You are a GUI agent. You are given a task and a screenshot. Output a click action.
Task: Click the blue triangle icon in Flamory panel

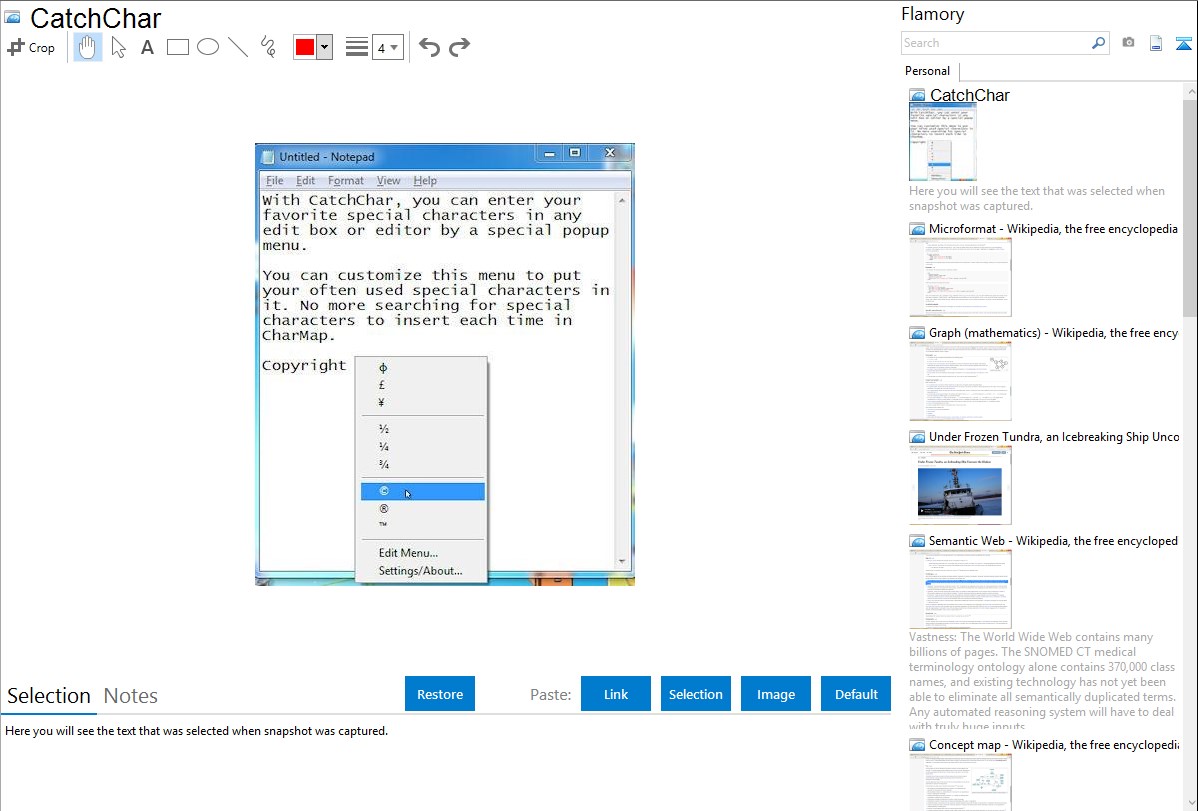coord(1183,43)
